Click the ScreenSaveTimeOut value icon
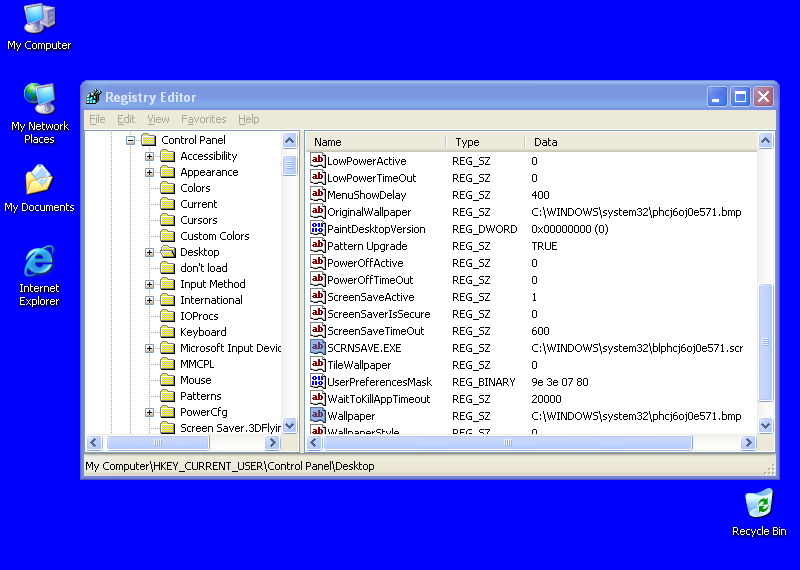The height and width of the screenshot is (570, 800). [x=317, y=330]
